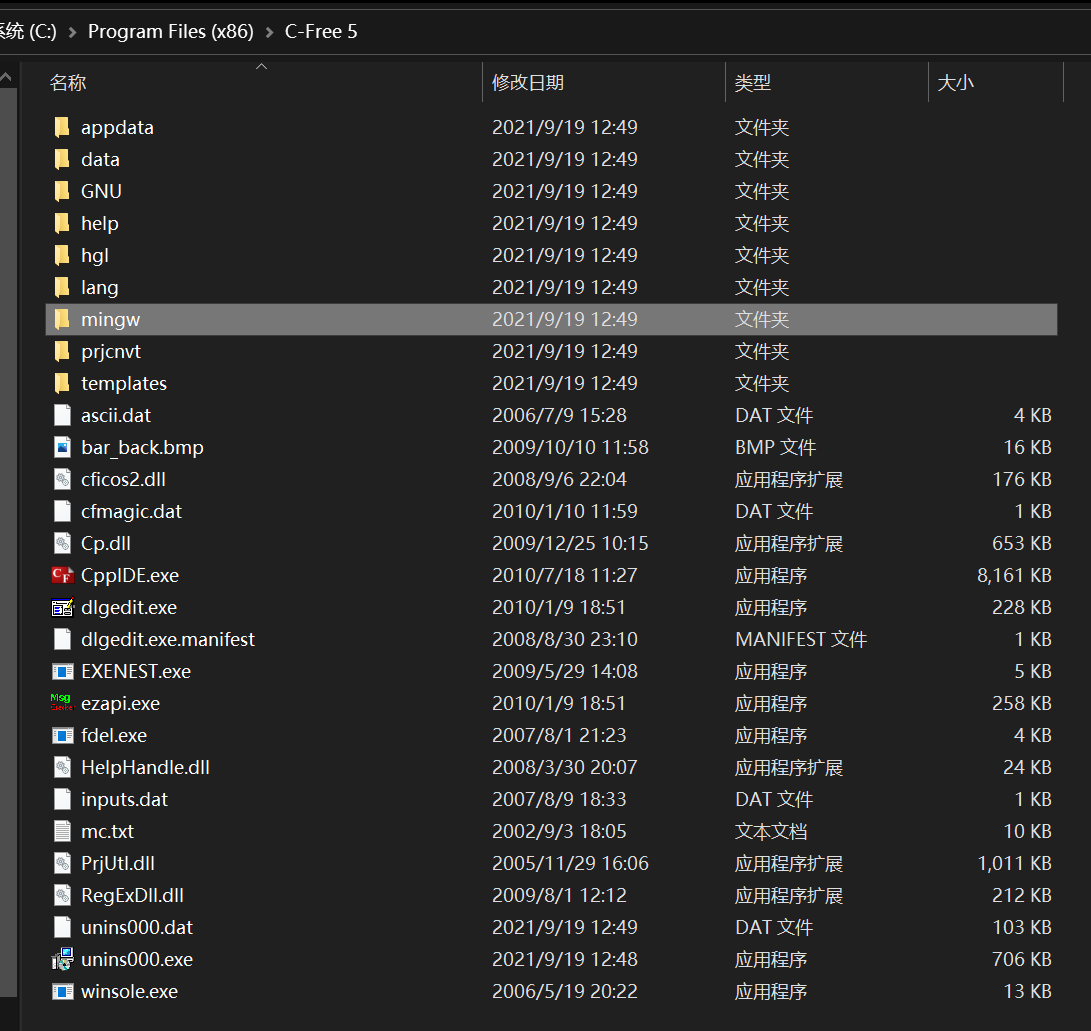Image resolution: width=1091 pixels, height=1031 pixels.
Task: Click the red CppIDE.exe C-Free icon
Action: (62, 575)
